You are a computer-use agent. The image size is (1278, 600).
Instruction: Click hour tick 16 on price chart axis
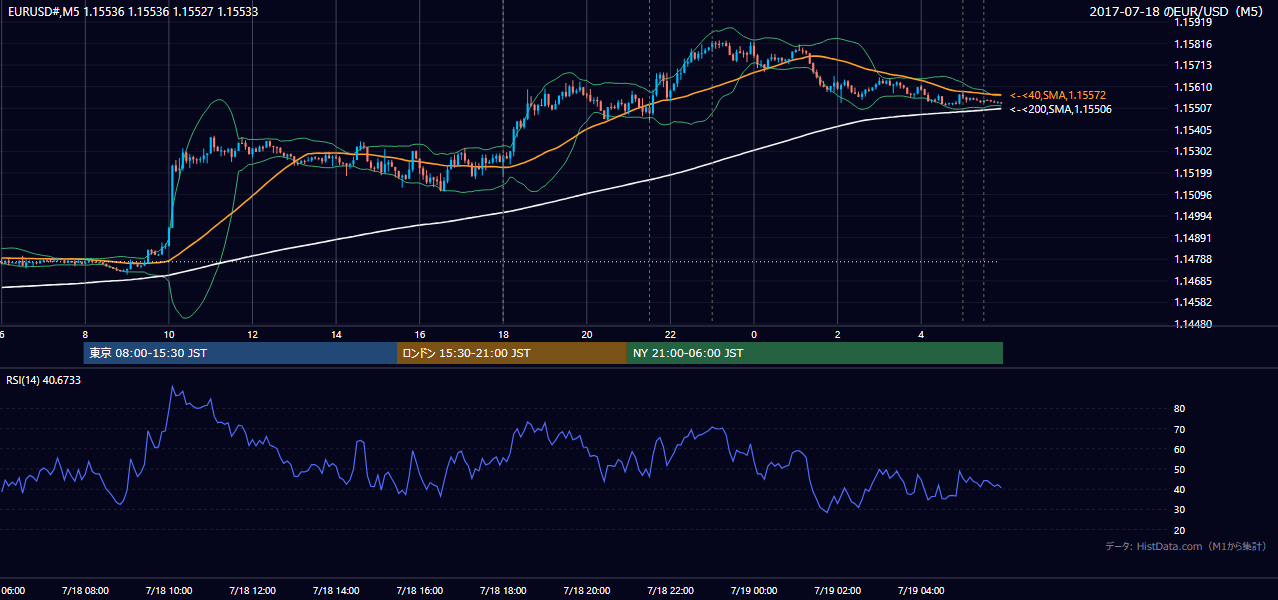(420, 335)
